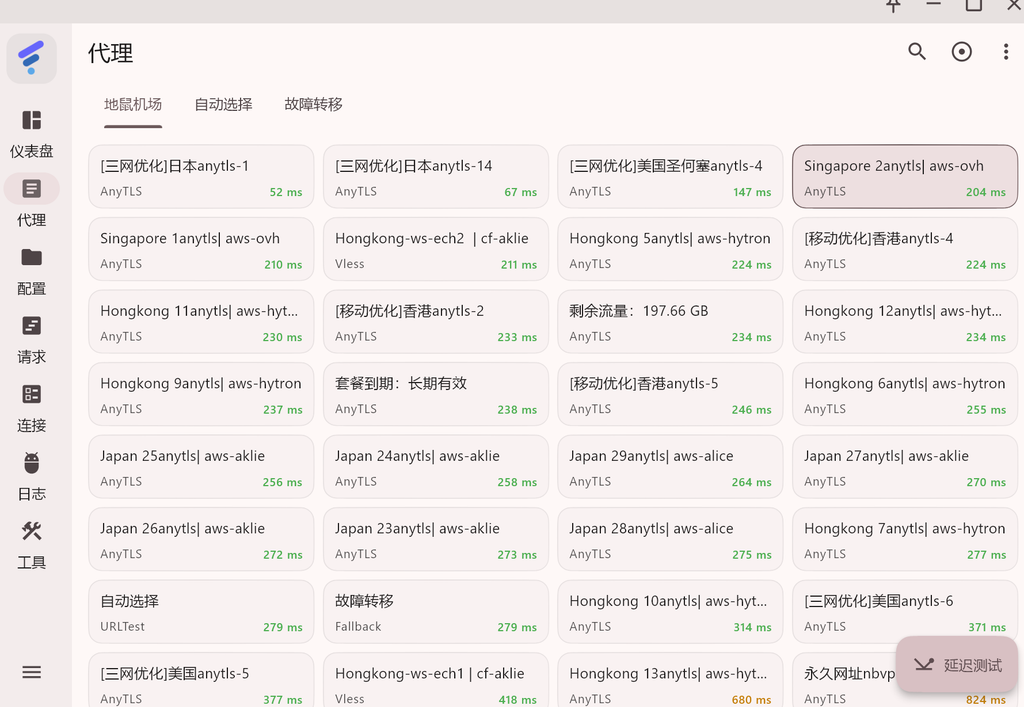
Task: Choose the Hongkong 5anytls| aws-hytron card
Action: 670,249
